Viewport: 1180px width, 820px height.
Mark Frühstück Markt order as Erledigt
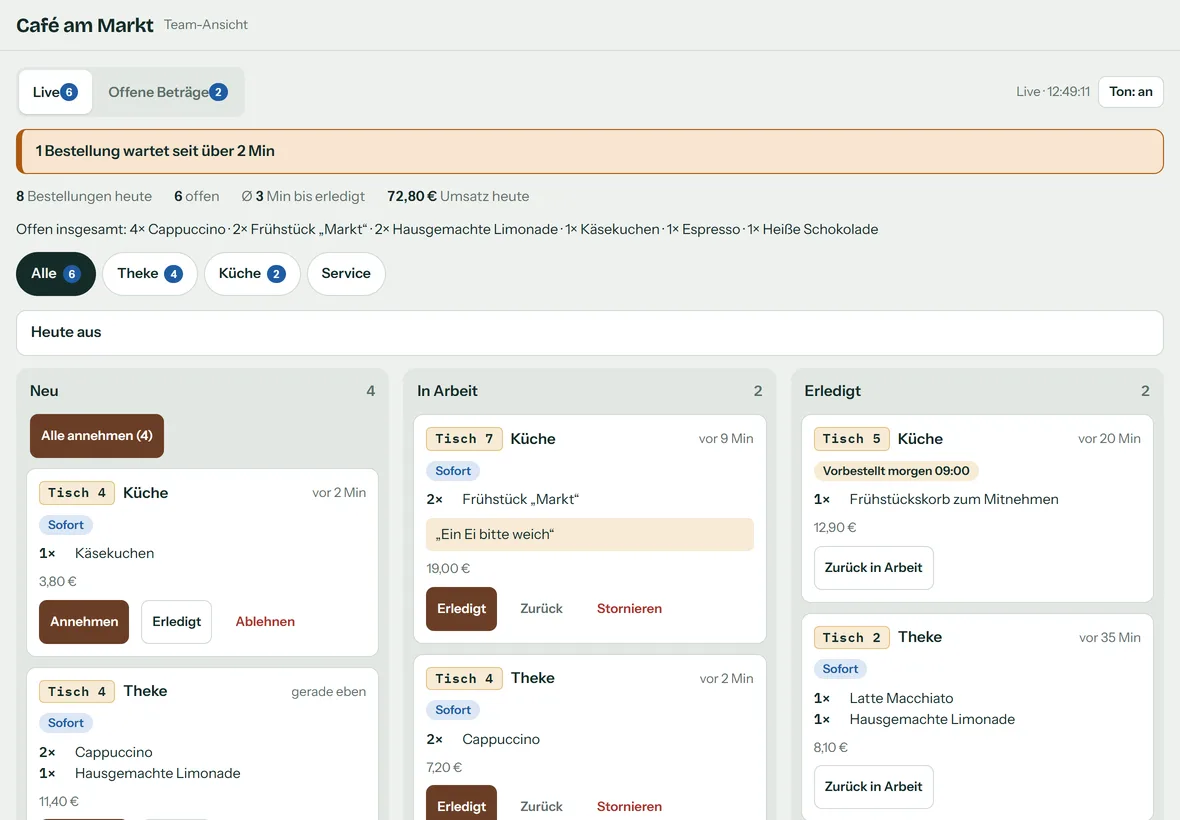[461, 609]
